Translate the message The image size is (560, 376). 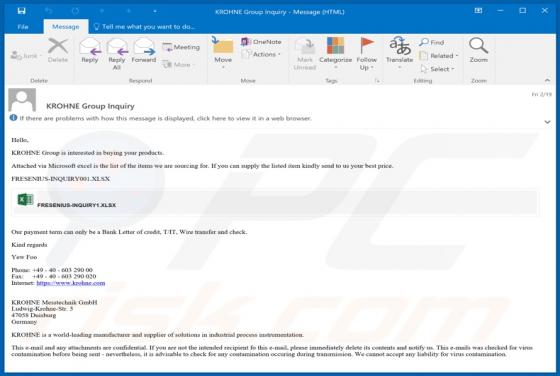point(399,53)
